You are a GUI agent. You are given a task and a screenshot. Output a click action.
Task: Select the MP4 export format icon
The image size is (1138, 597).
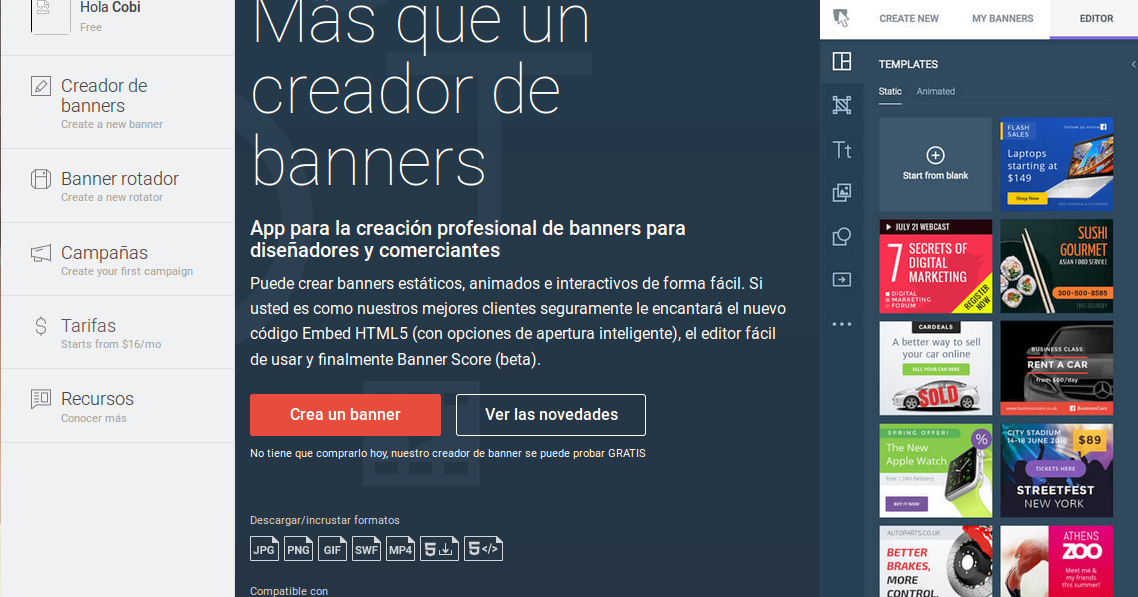[x=400, y=548]
